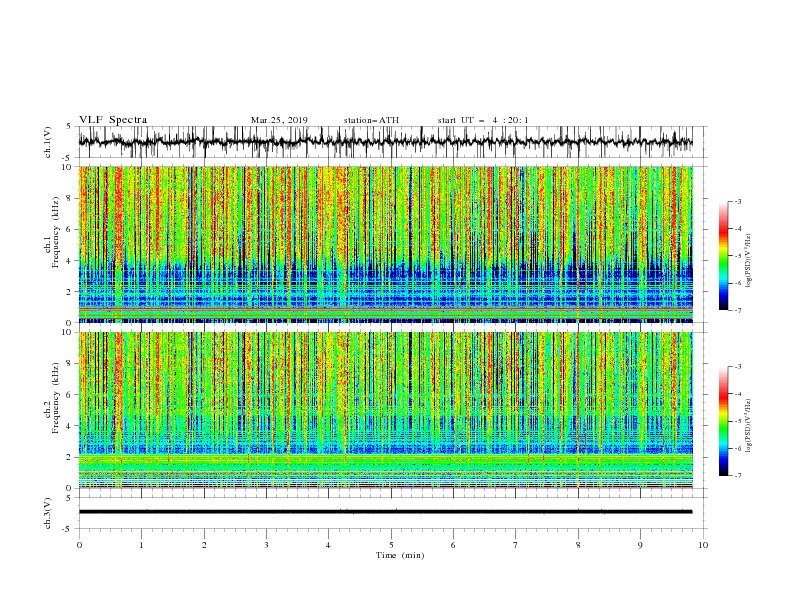This screenshot has width=792, height=612.
Task: Click time axis tick label "3"
Action: pos(266,545)
